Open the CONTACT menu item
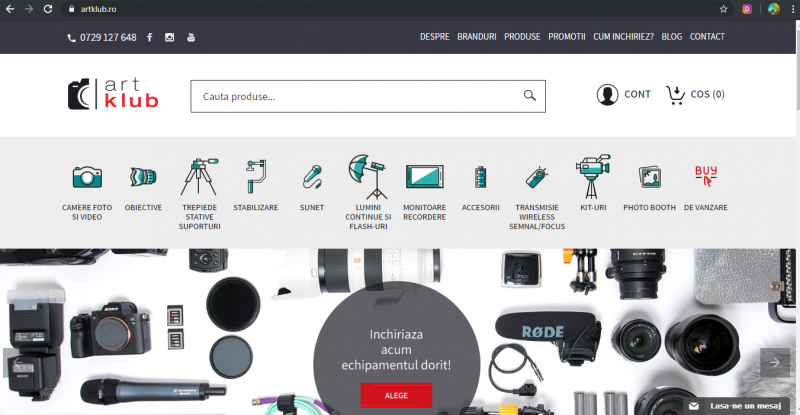 [707, 37]
